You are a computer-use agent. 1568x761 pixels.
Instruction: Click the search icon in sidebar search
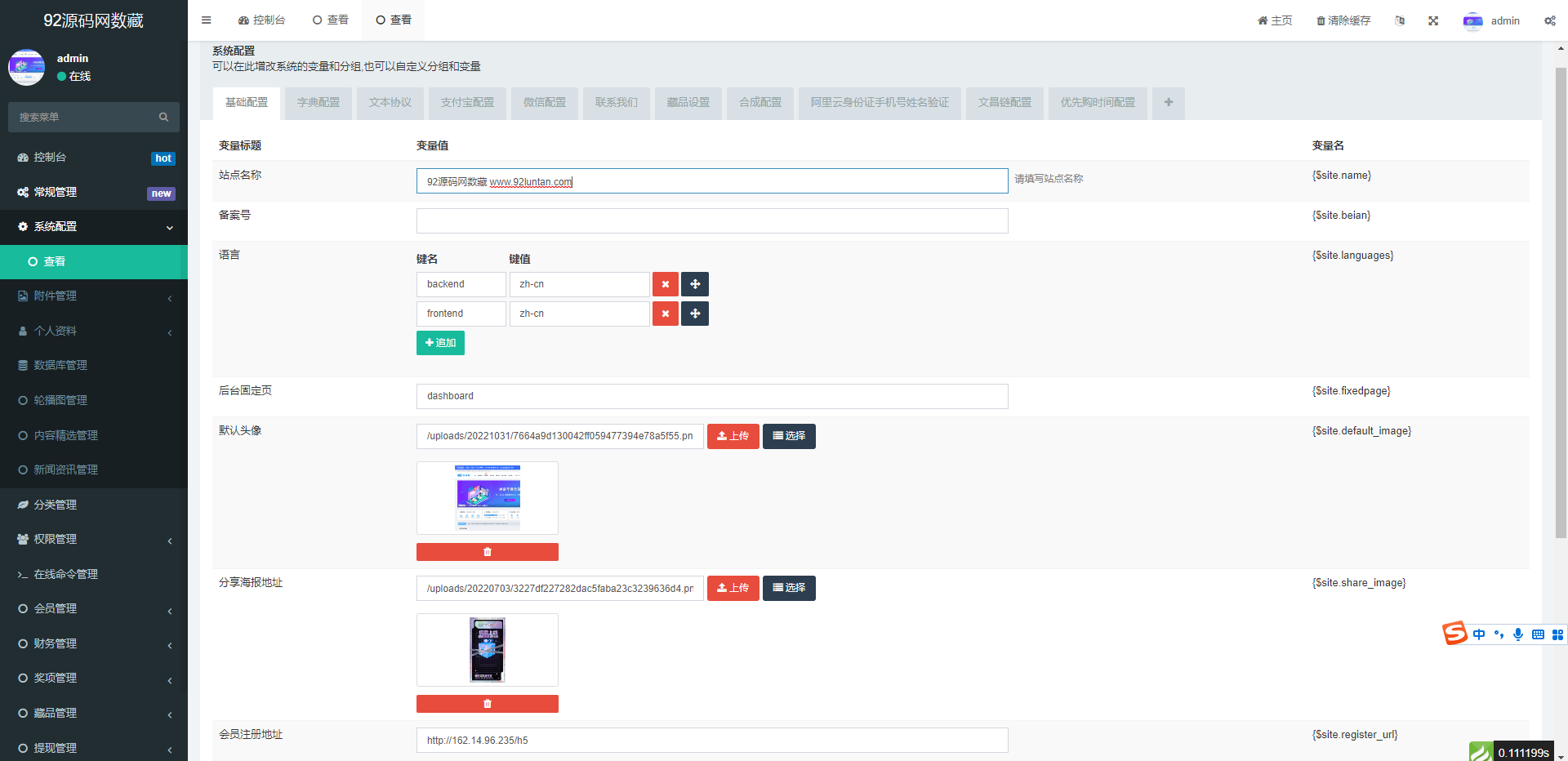coord(163,118)
